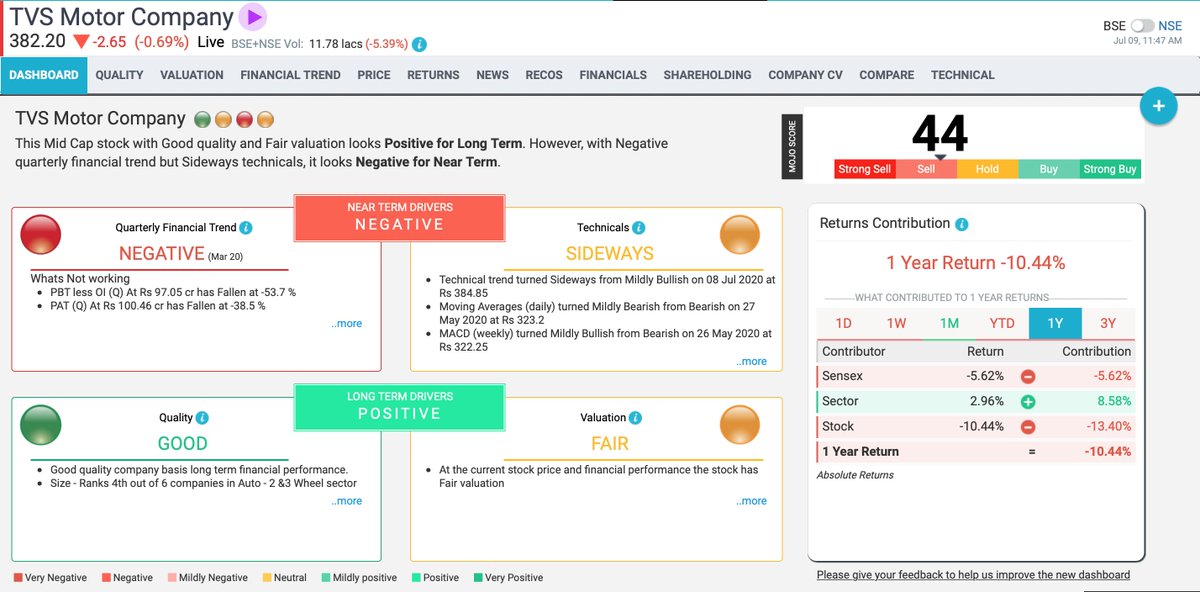Select the 1M returns period

949,323
